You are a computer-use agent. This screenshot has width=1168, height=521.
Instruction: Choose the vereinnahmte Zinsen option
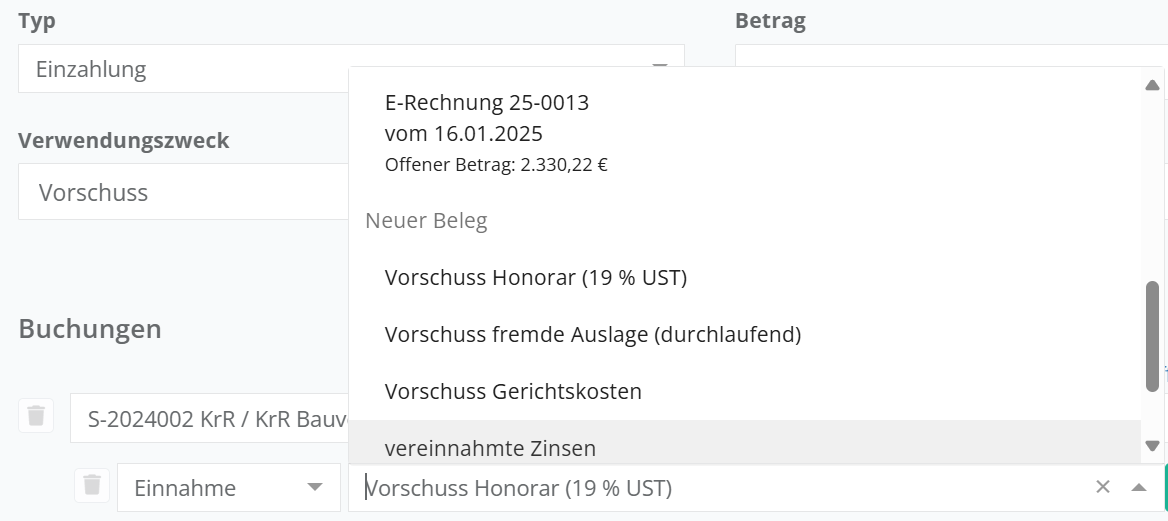[x=489, y=448]
